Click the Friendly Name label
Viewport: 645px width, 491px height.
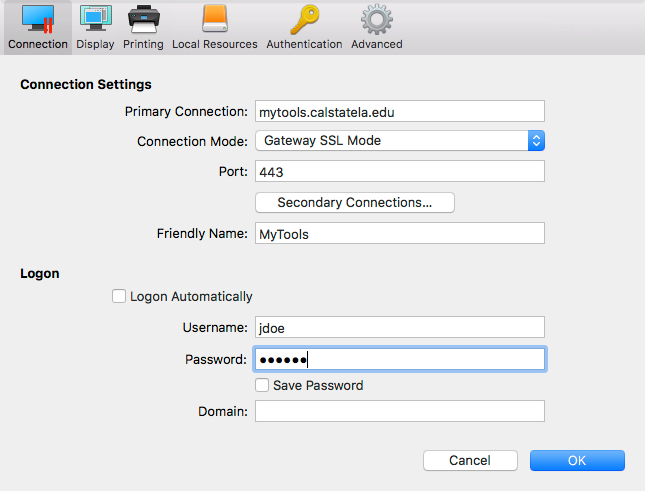pos(202,234)
